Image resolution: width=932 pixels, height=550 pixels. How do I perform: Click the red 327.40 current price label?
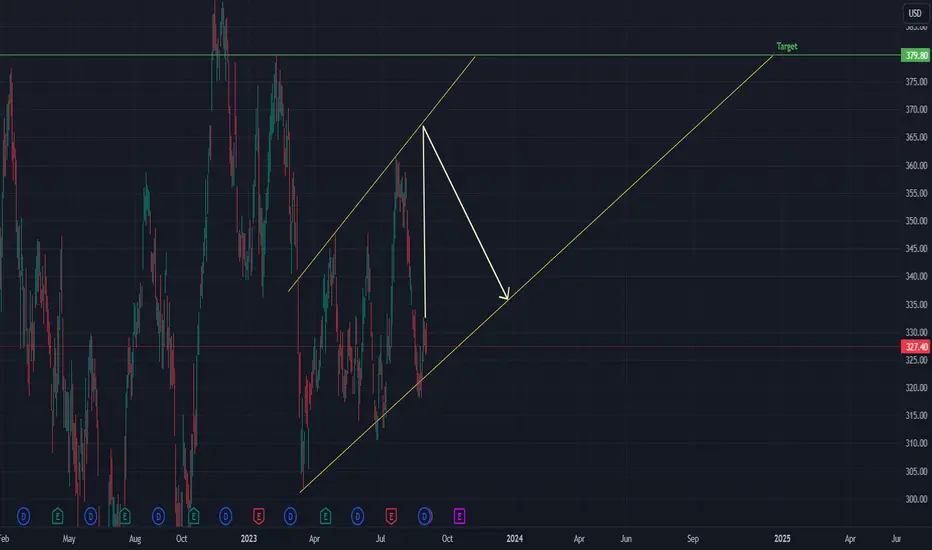coord(915,347)
